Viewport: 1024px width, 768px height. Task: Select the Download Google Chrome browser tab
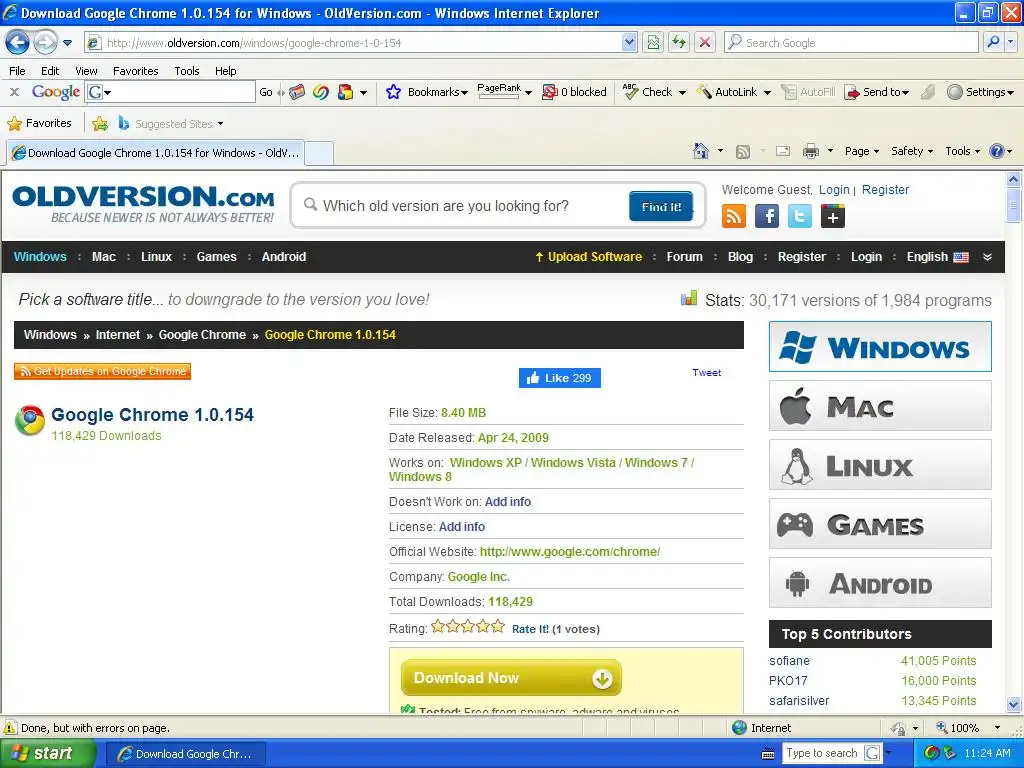click(155, 153)
